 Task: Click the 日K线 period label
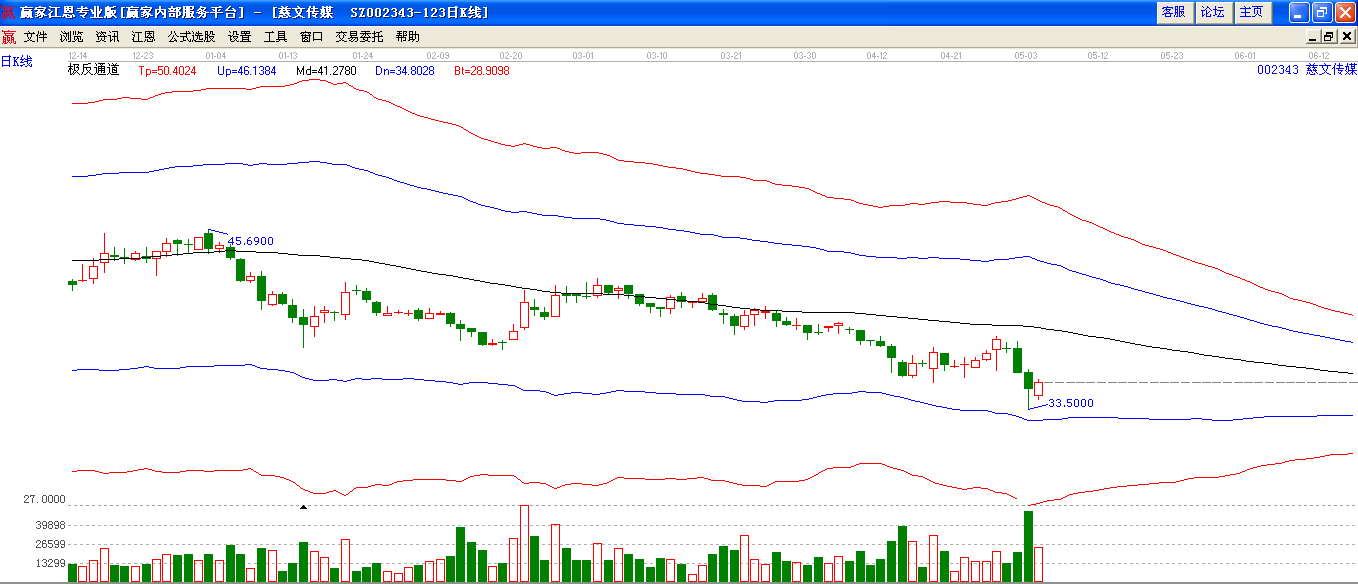click(17, 62)
